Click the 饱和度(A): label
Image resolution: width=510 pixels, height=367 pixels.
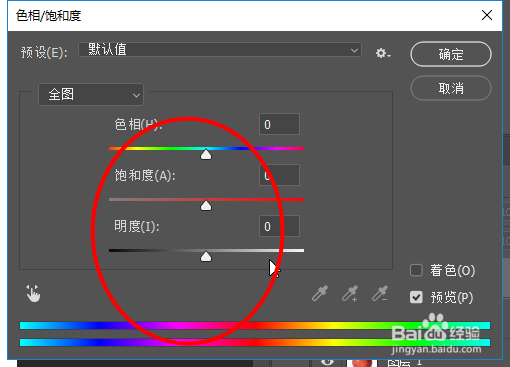pyautogui.click(x=145, y=175)
